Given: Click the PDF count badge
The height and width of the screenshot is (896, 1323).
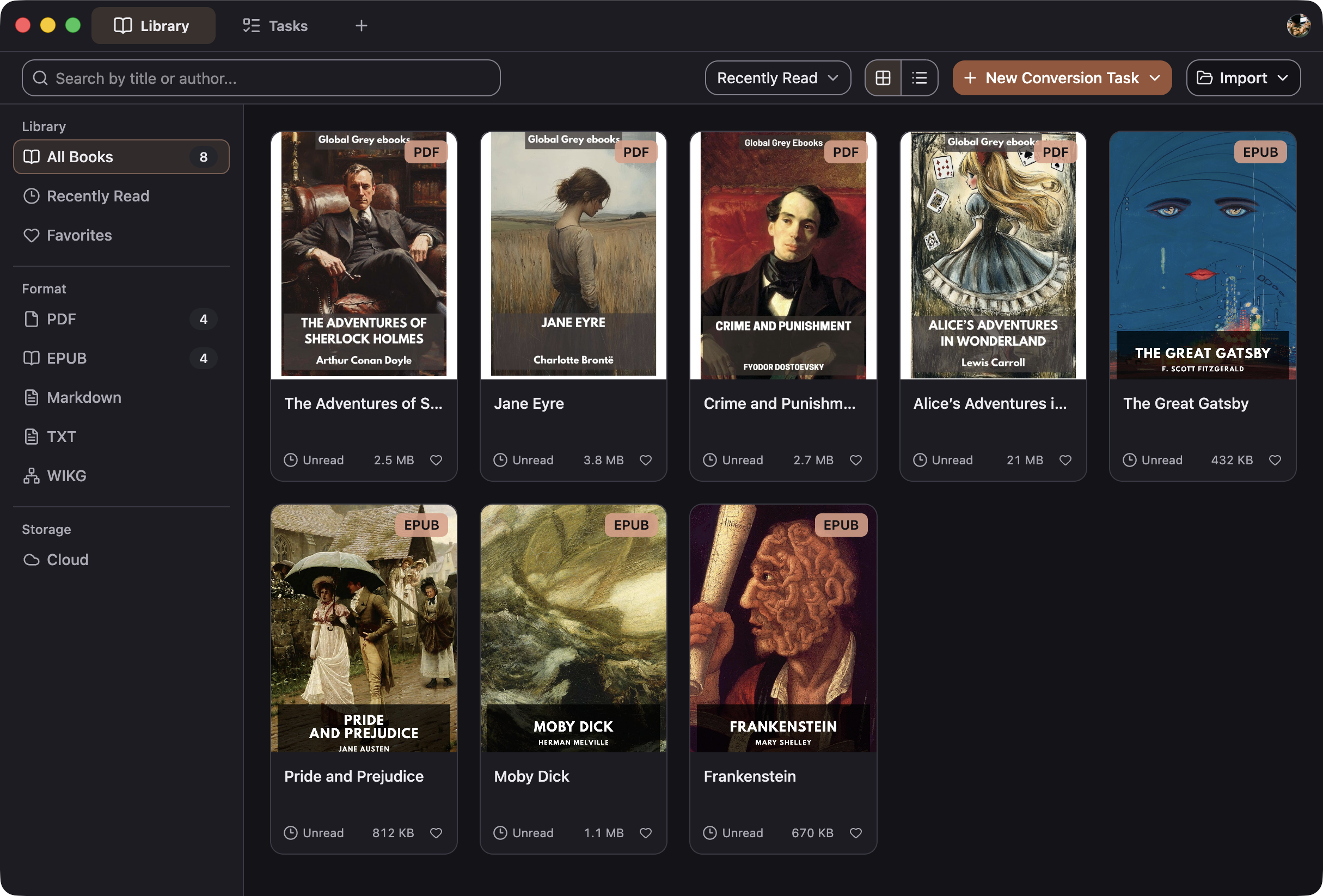Looking at the screenshot, I should pos(203,319).
